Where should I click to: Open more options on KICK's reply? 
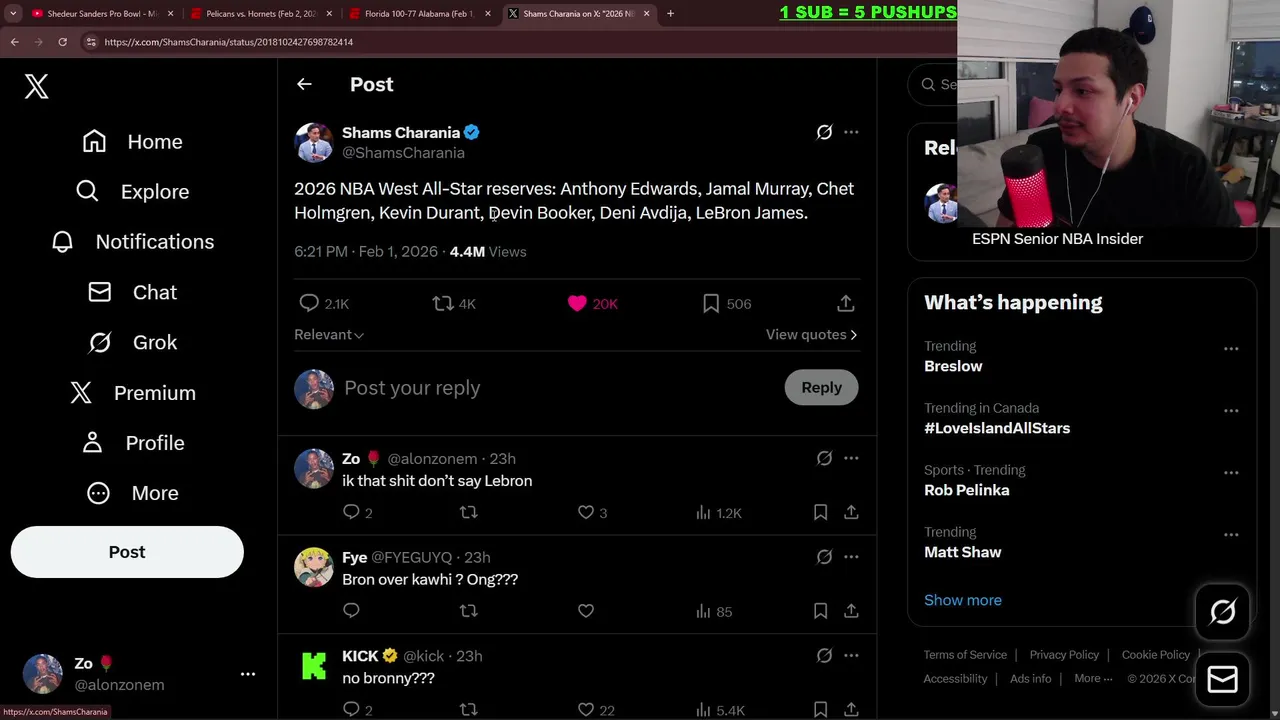point(851,656)
